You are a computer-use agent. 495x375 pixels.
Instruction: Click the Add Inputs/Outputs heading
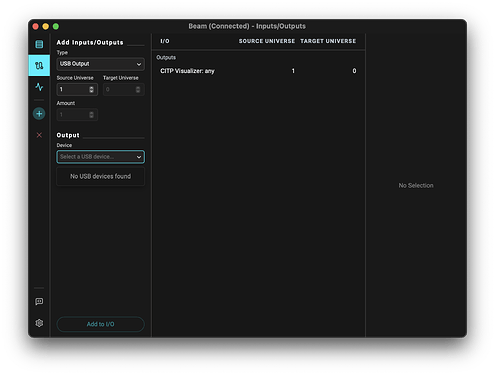[90, 42]
